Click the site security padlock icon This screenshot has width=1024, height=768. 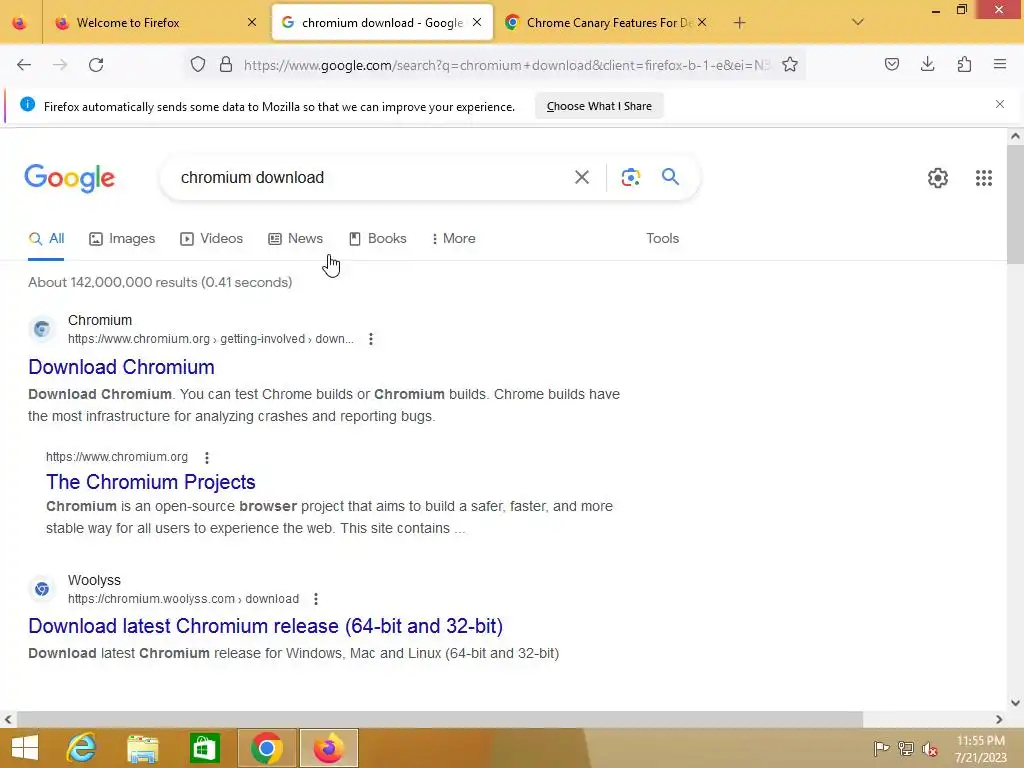click(x=226, y=64)
